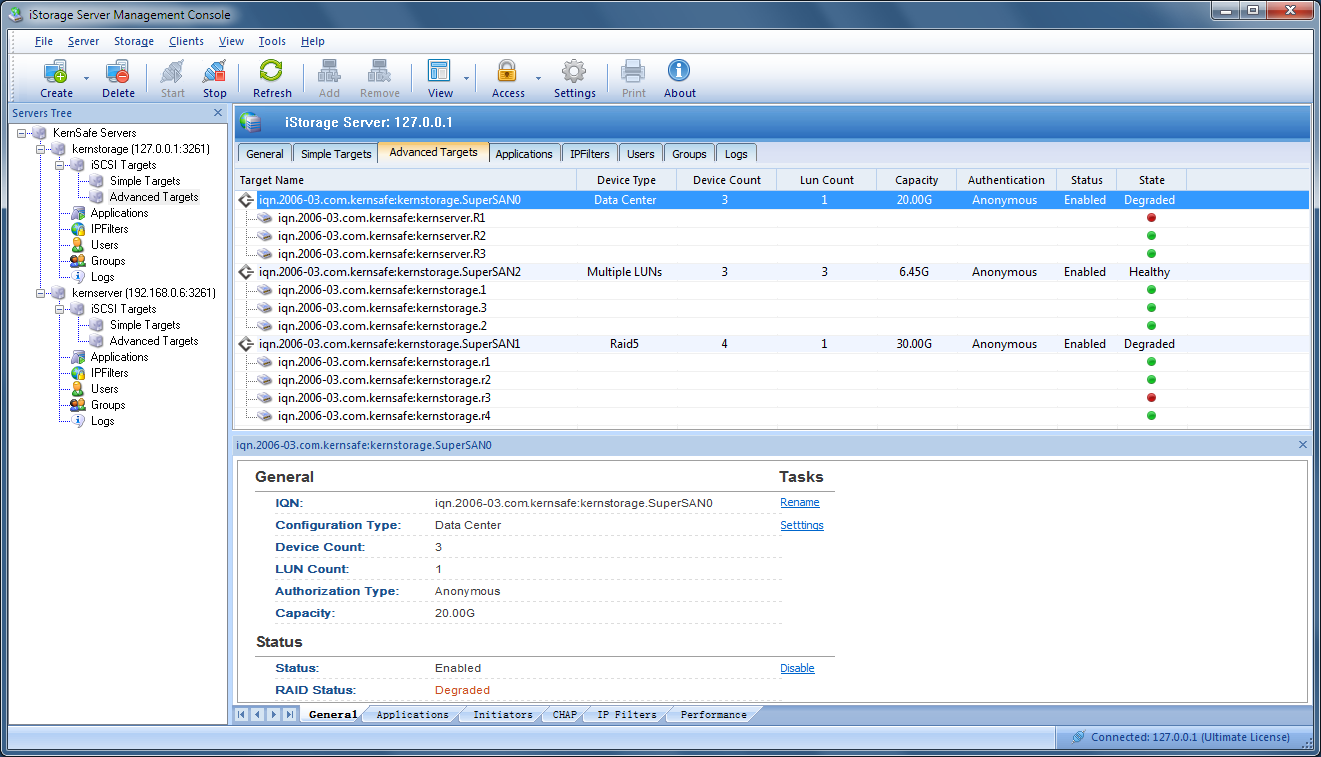
Task: Open View button dropdown arrow
Action: 466,78
